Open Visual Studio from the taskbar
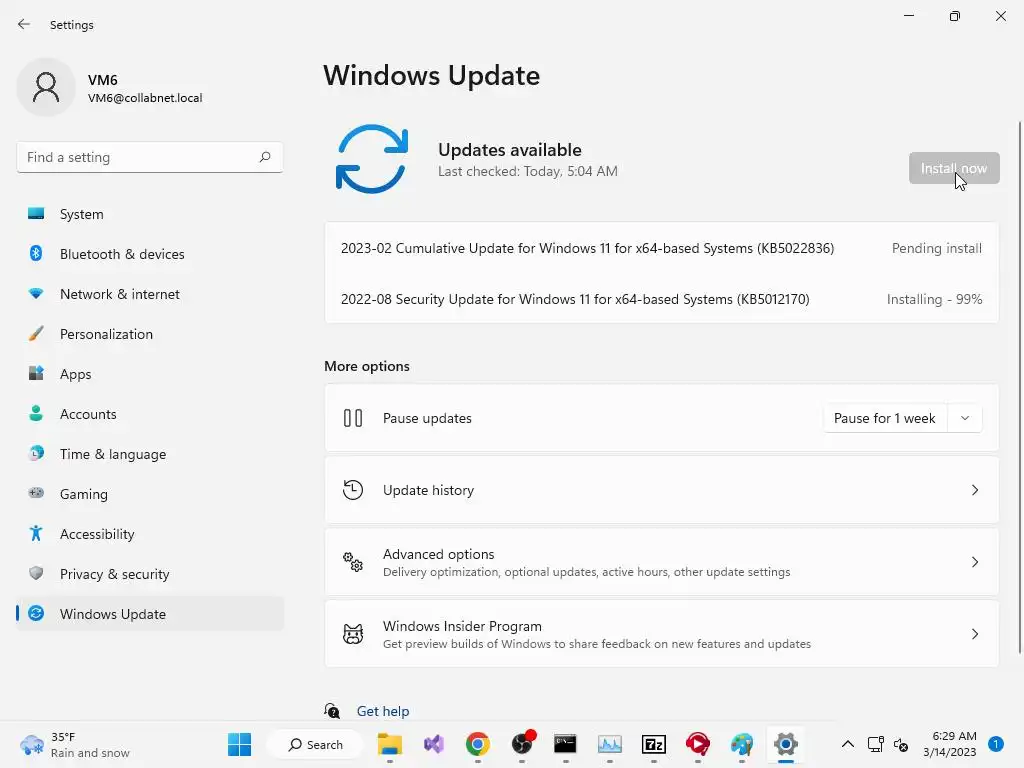Viewport: 1024px width, 768px height. coord(434,744)
